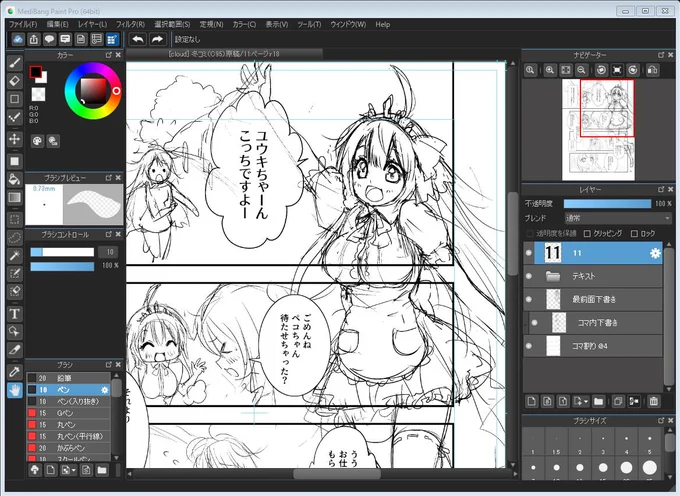
Task: Select the Eyedropper tool
Action: pyautogui.click(x=14, y=372)
